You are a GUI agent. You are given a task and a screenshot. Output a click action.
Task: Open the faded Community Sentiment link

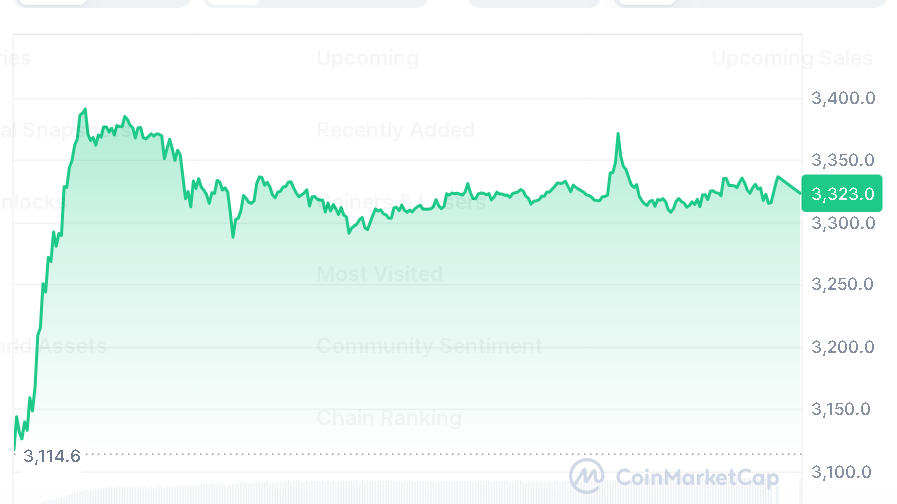pyautogui.click(x=429, y=346)
